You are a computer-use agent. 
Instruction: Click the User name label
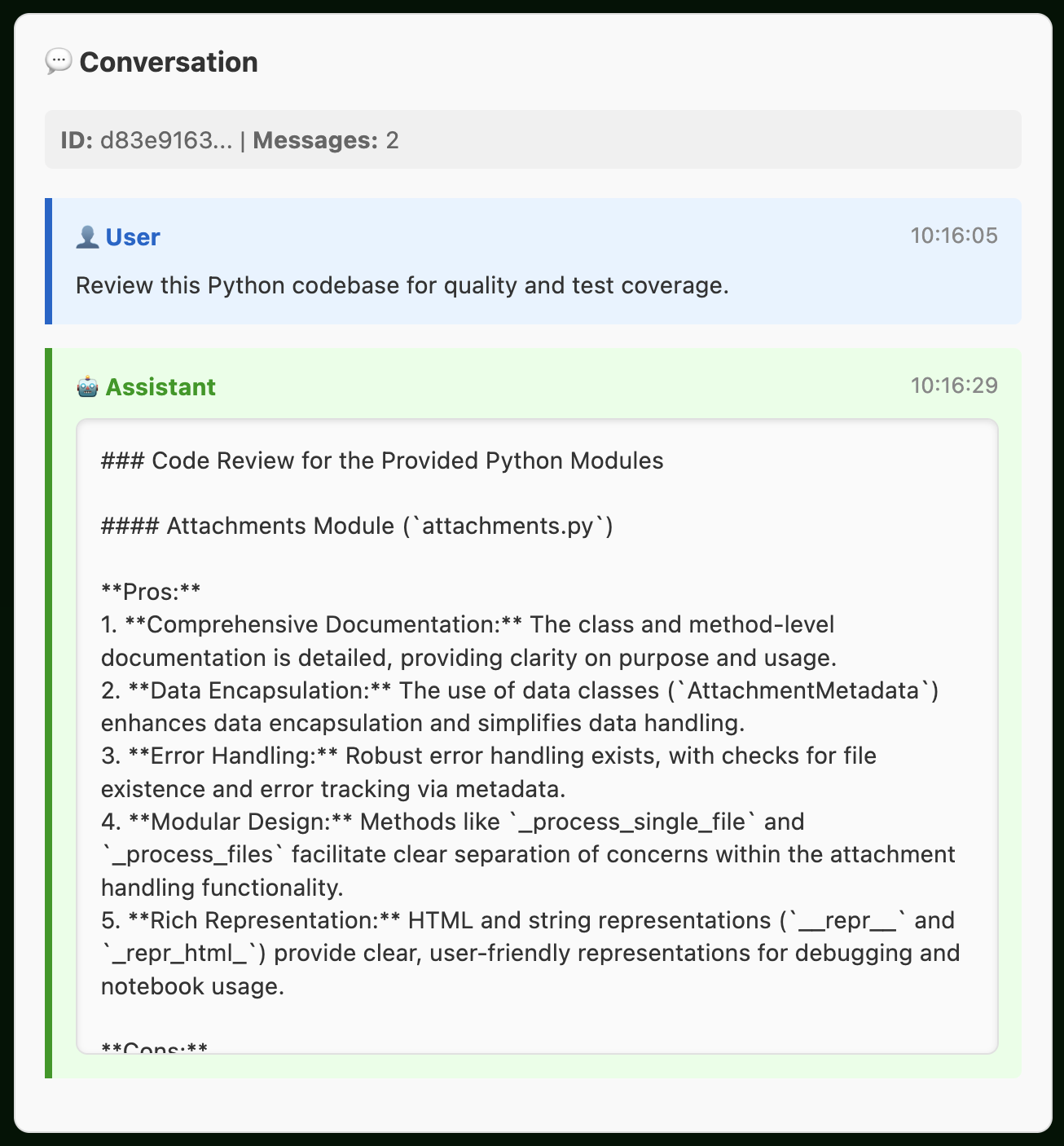click(x=133, y=237)
